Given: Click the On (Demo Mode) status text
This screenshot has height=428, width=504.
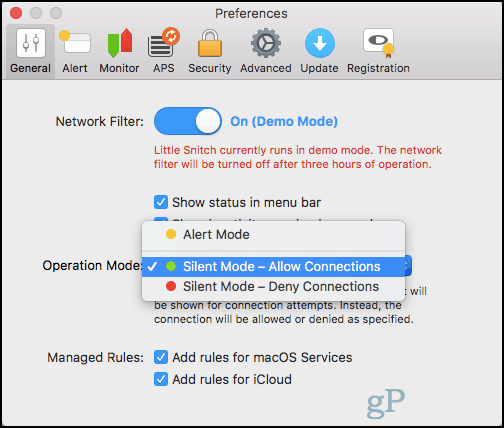Looking at the screenshot, I should click(284, 121).
